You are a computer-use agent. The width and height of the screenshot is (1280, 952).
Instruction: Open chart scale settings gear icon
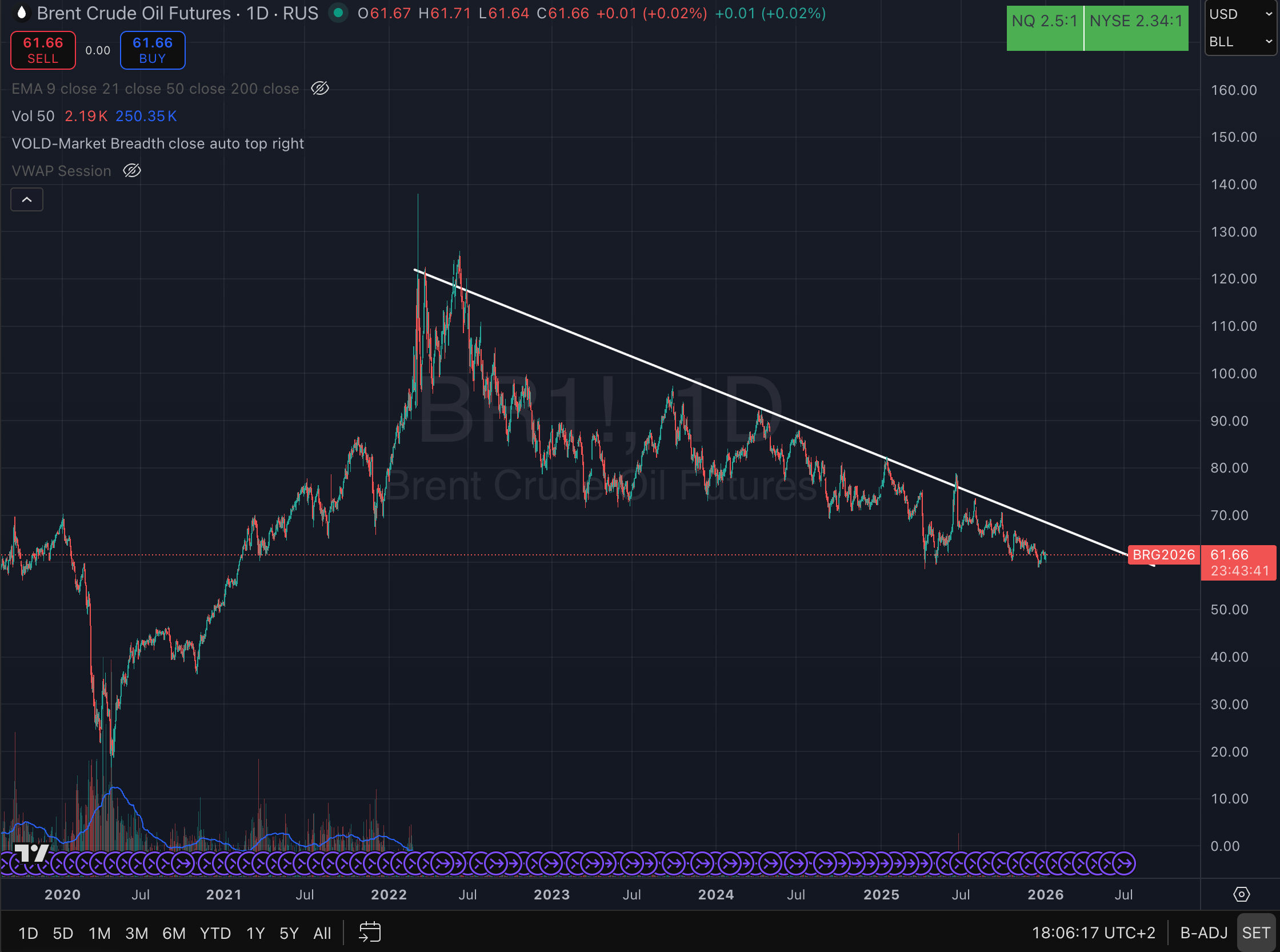(x=1241, y=894)
